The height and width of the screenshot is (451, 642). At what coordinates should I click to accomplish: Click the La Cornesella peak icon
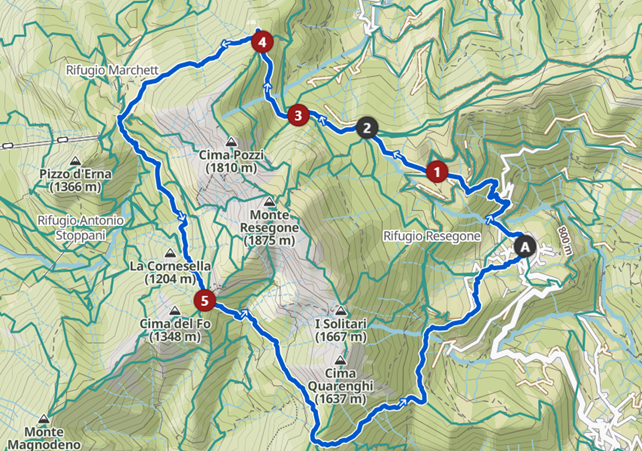pos(170,253)
